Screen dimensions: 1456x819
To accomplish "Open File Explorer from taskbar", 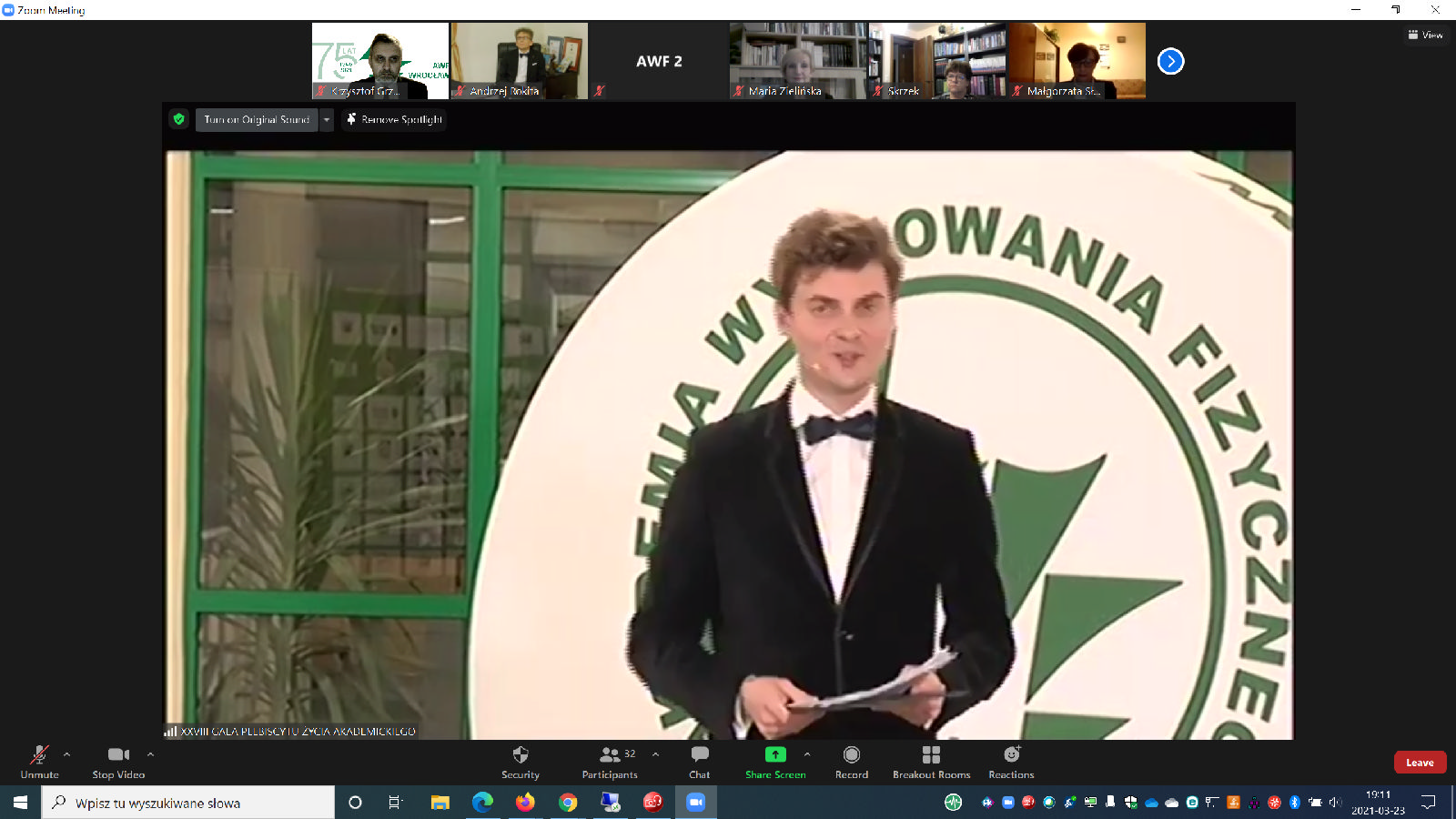I will tap(440, 803).
